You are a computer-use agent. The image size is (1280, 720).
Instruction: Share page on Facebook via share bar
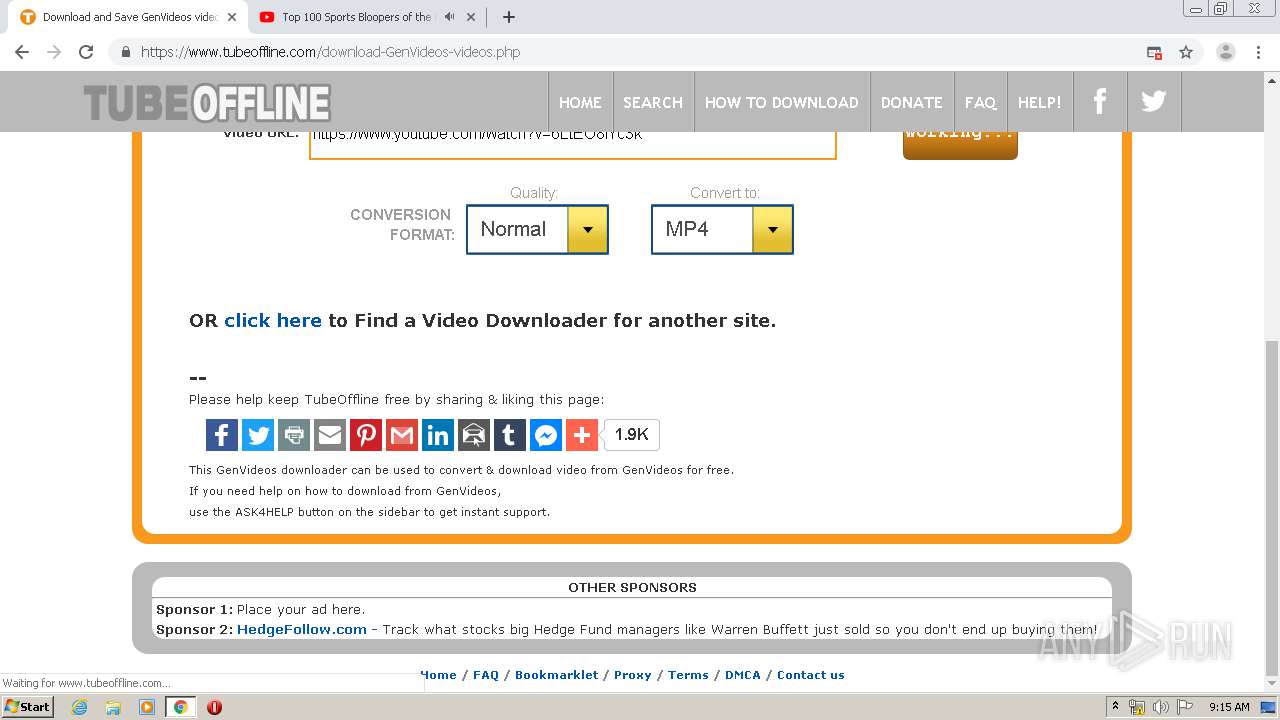[x=222, y=435]
